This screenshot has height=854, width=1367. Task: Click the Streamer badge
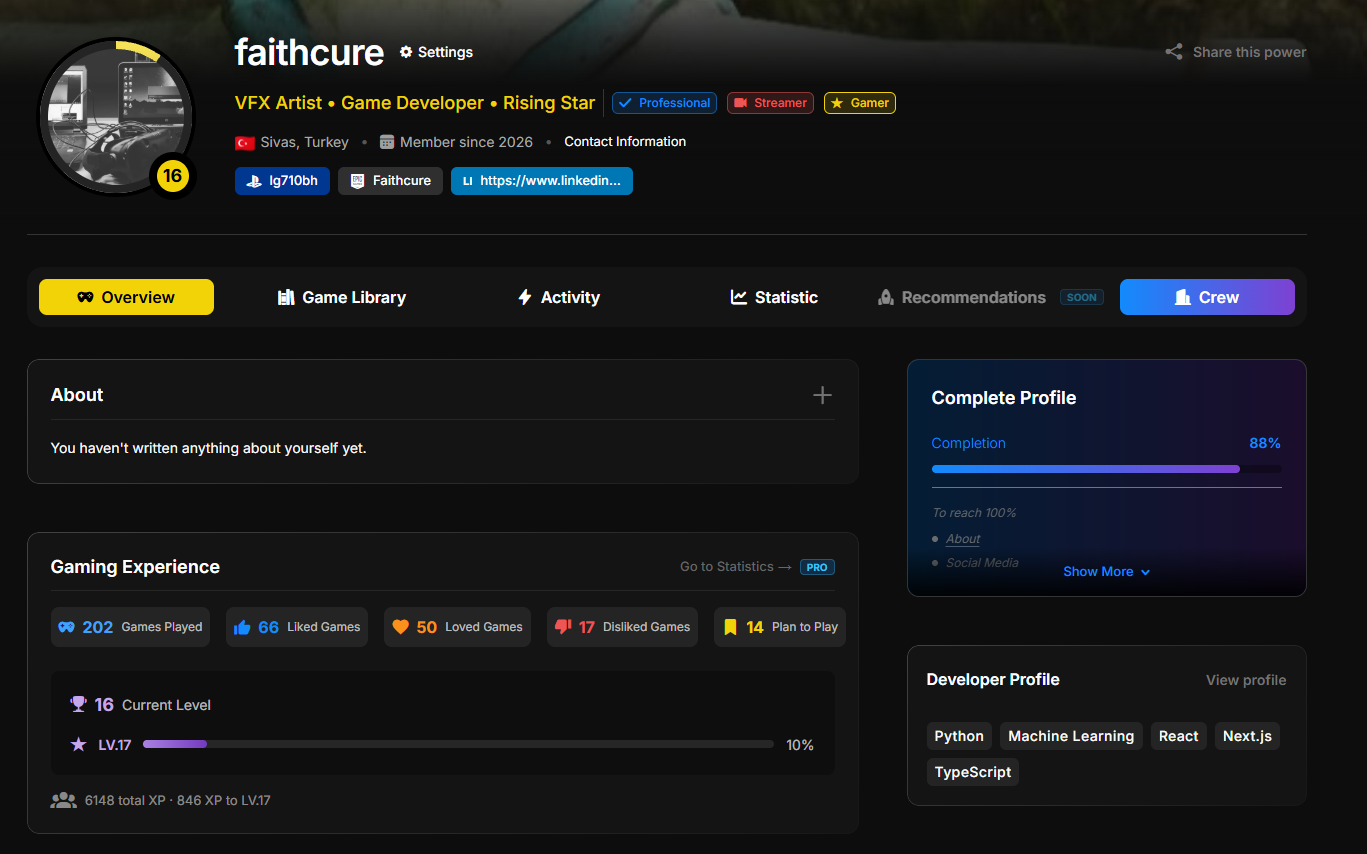click(770, 103)
